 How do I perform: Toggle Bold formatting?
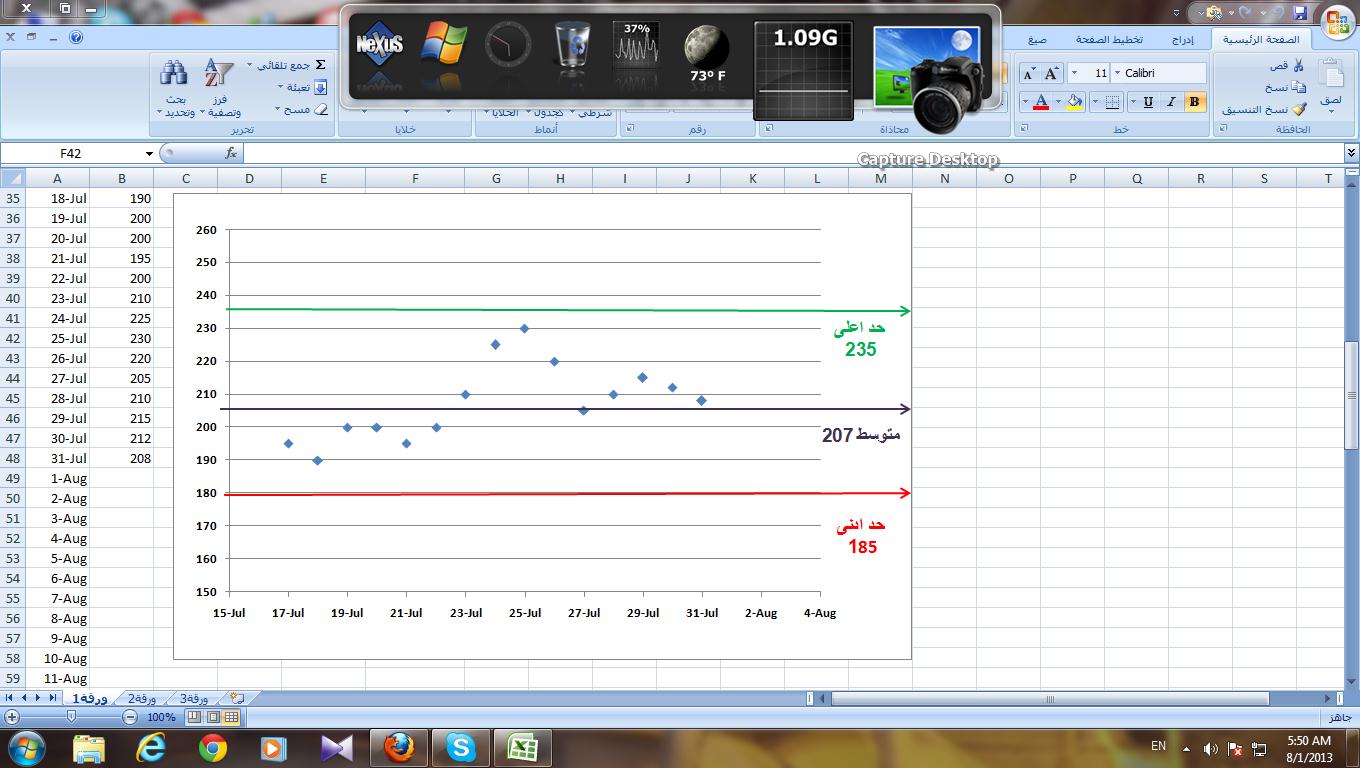click(1194, 102)
